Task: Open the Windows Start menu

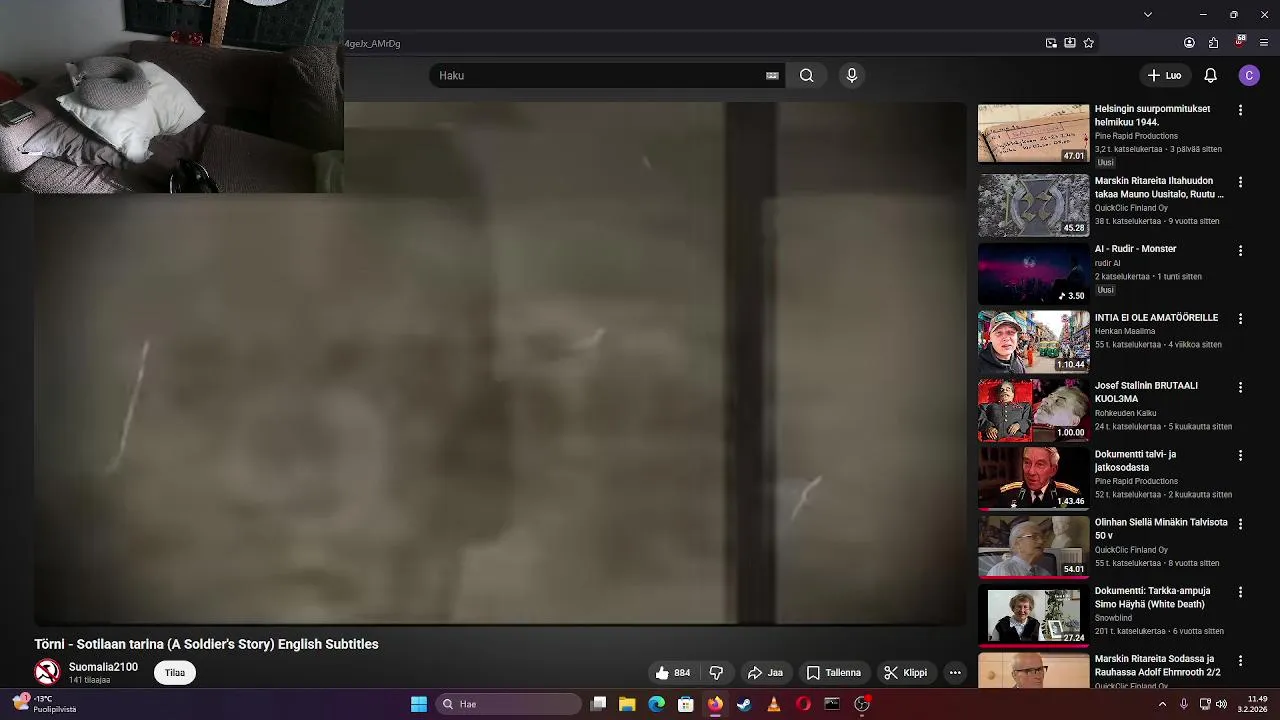Action: [x=419, y=704]
